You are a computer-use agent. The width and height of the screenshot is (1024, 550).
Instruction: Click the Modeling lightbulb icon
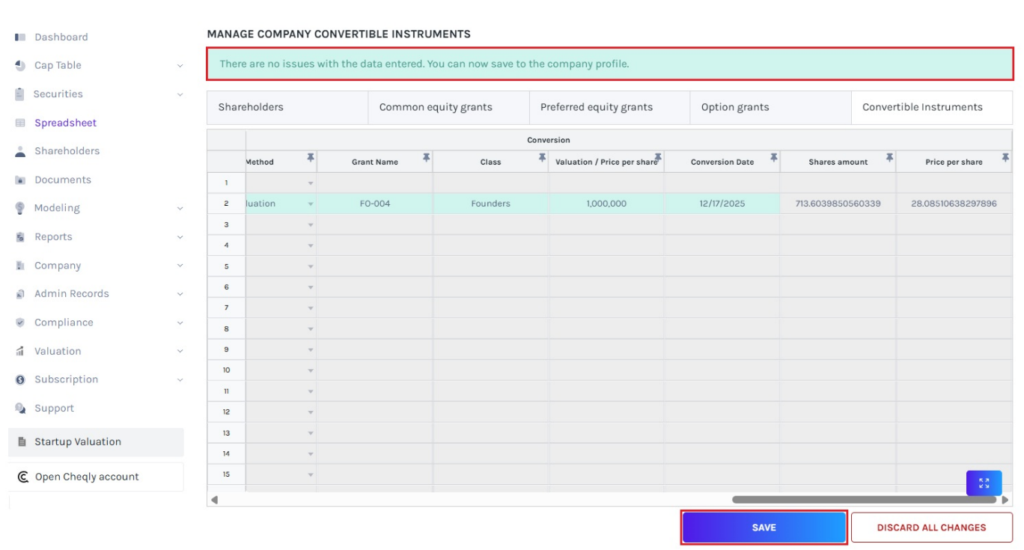pos(20,208)
